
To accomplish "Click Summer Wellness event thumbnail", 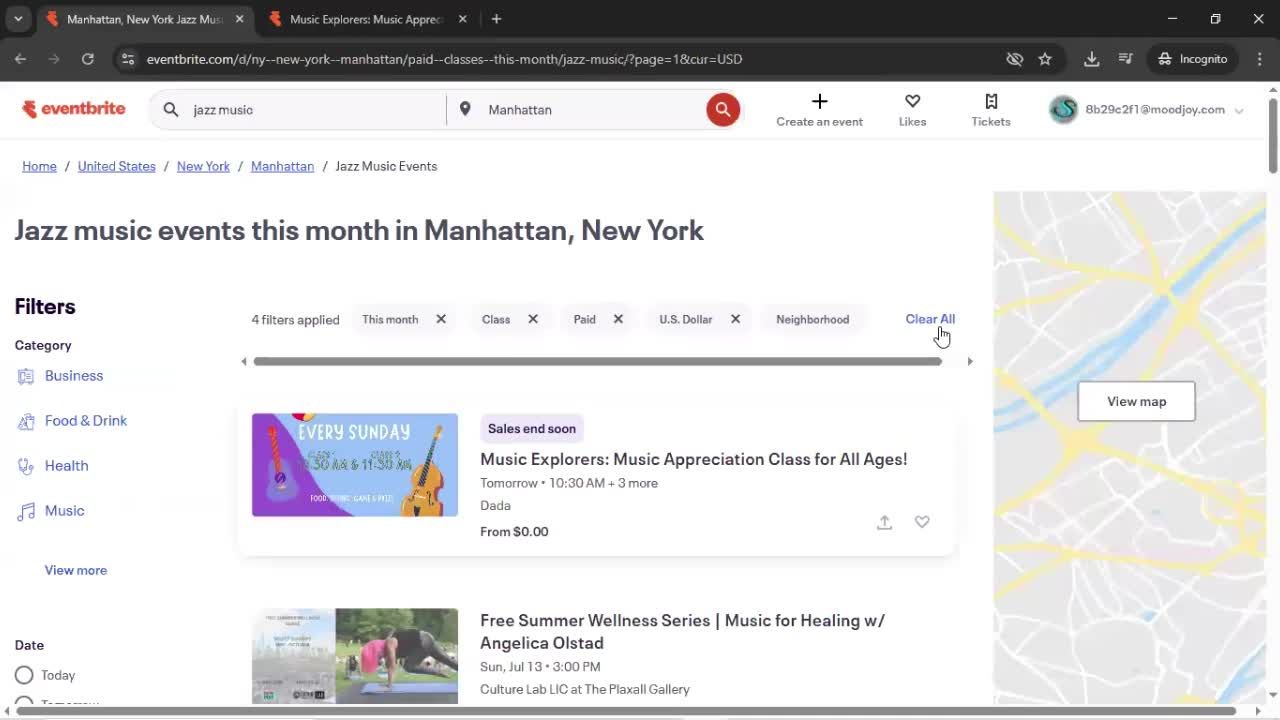I will pyautogui.click(x=355, y=656).
